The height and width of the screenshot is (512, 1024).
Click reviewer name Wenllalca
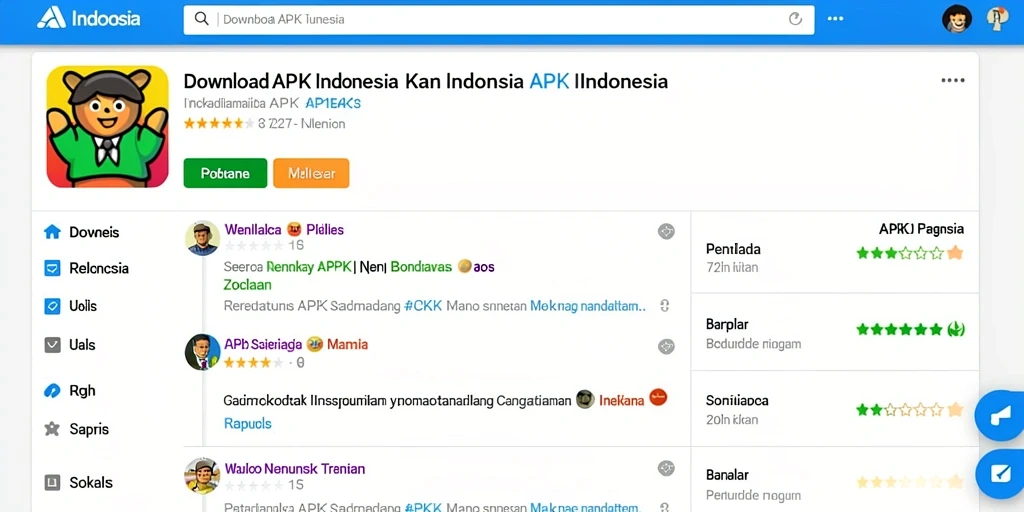pos(253,229)
